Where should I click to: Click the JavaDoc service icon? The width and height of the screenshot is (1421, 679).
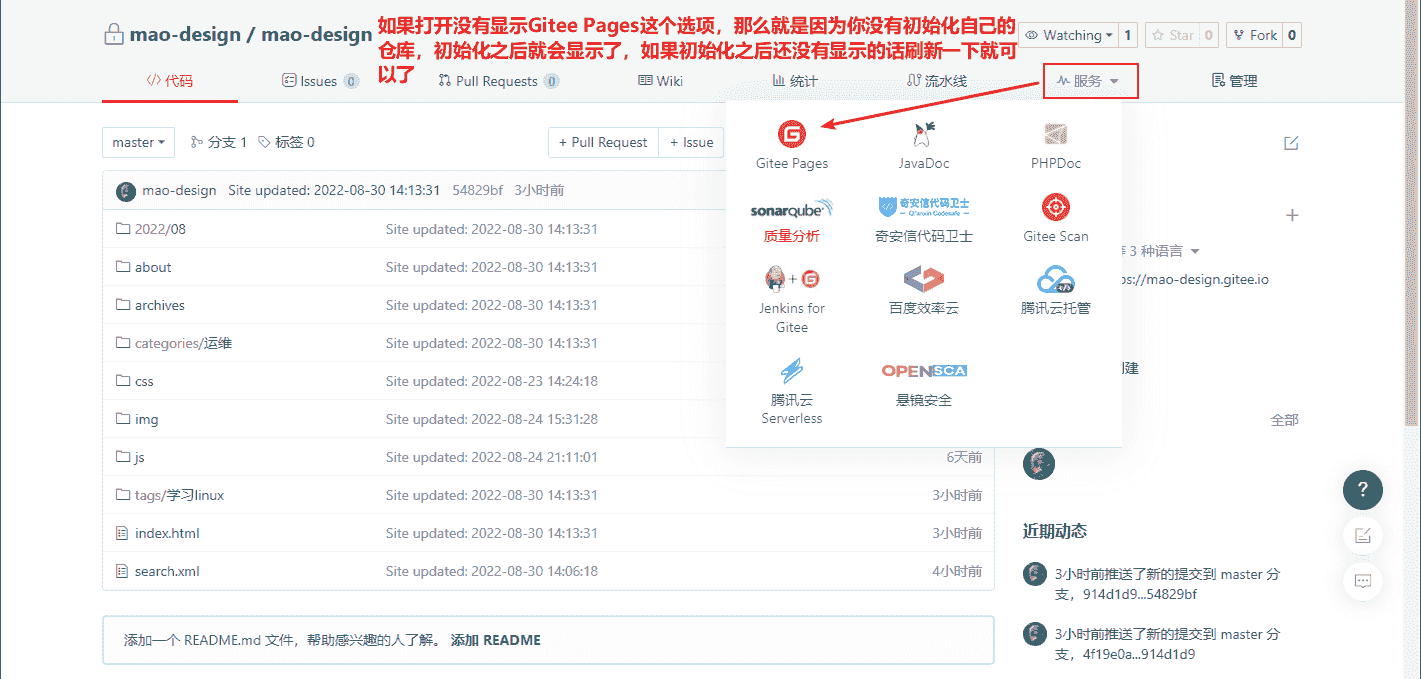(x=923, y=134)
